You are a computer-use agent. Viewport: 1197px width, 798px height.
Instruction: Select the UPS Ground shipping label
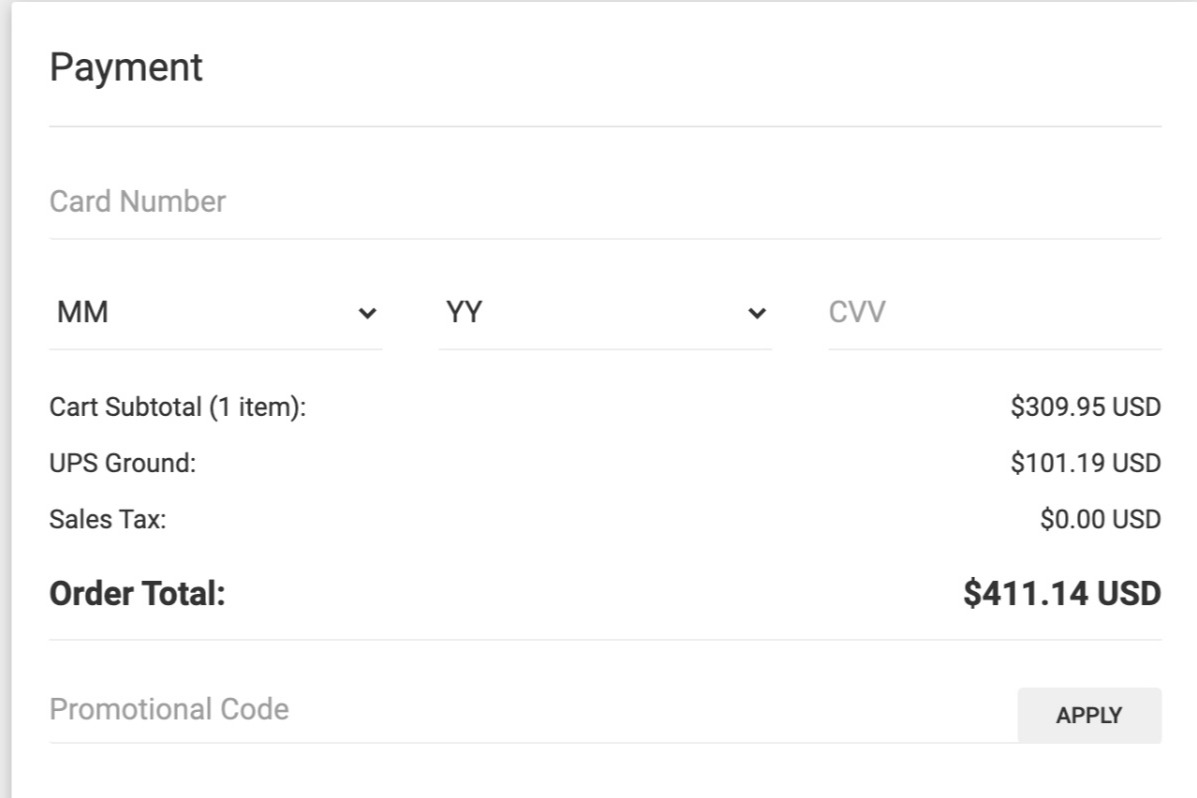pyautogui.click(x=123, y=464)
